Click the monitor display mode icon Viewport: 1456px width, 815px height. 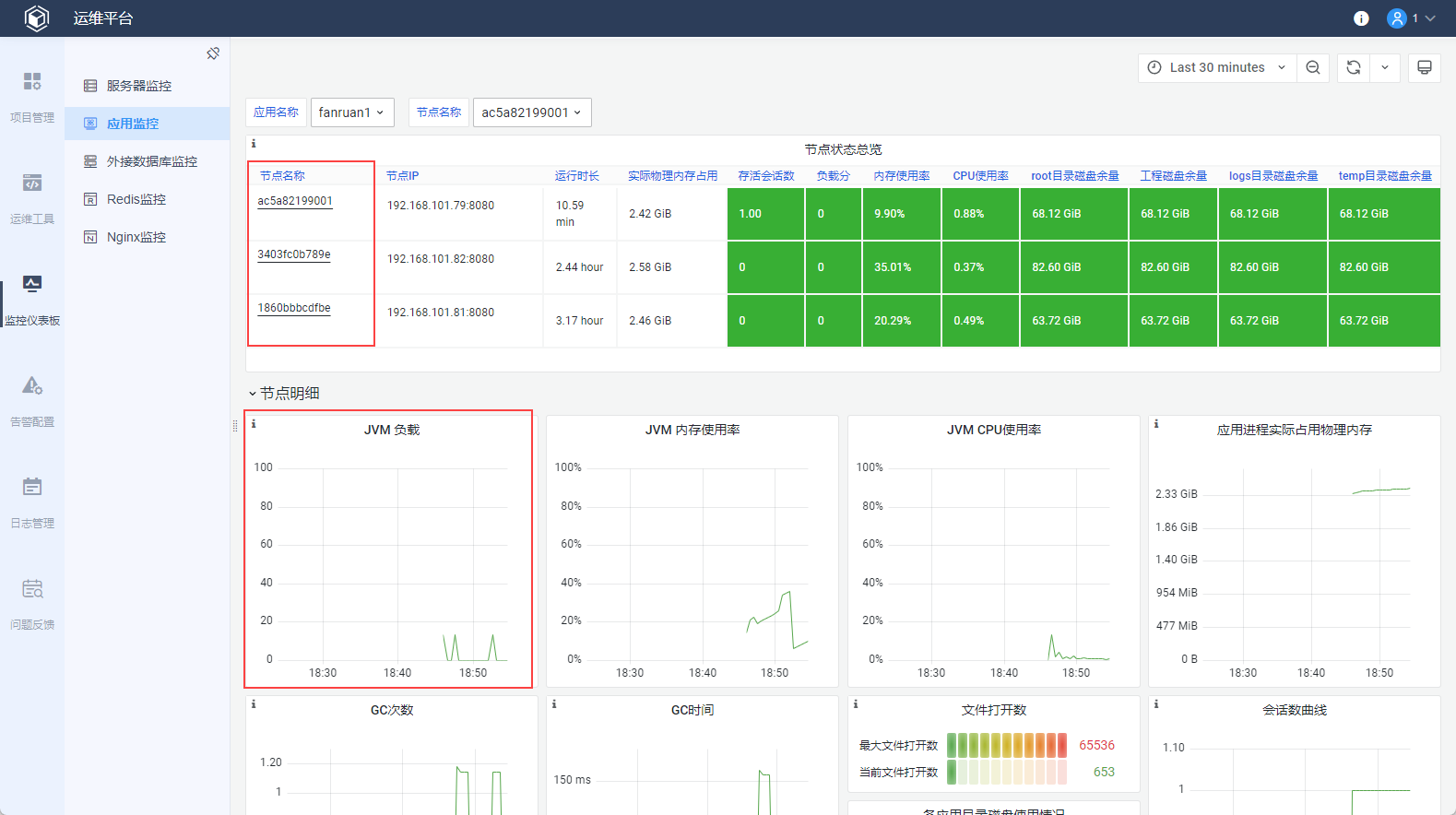click(1424, 67)
